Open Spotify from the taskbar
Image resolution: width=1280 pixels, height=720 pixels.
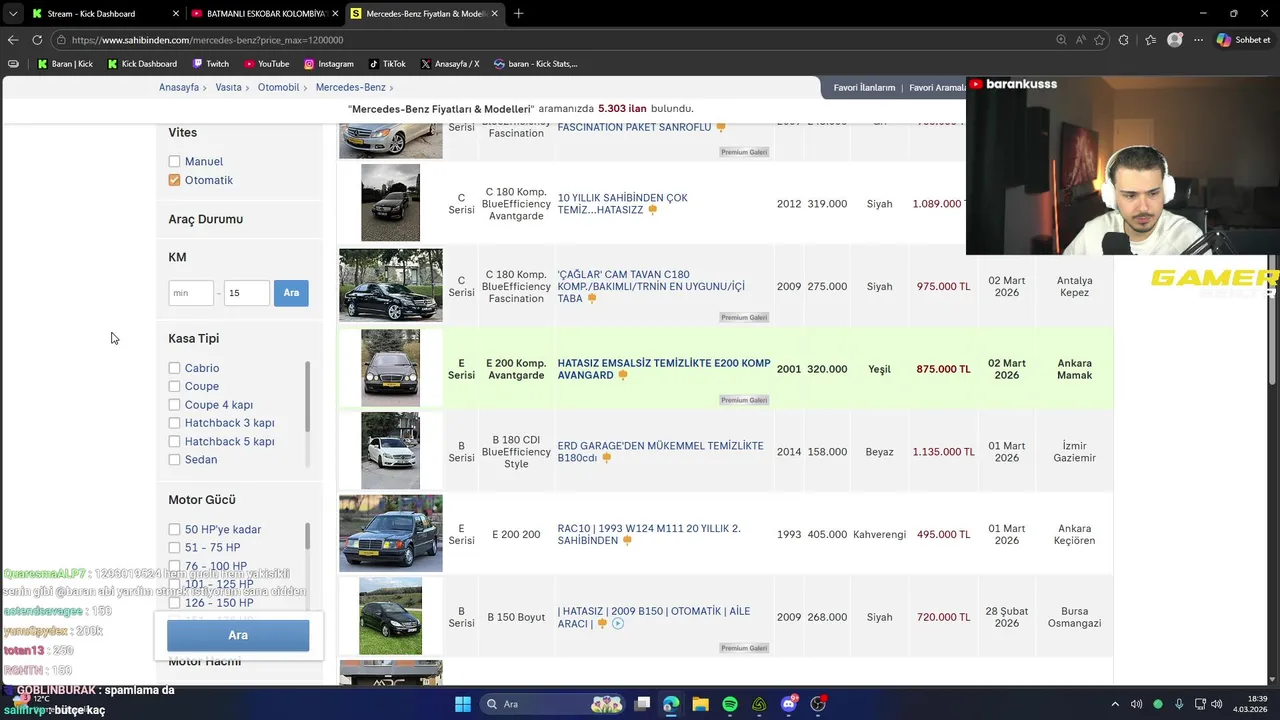[x=730, y=704]
